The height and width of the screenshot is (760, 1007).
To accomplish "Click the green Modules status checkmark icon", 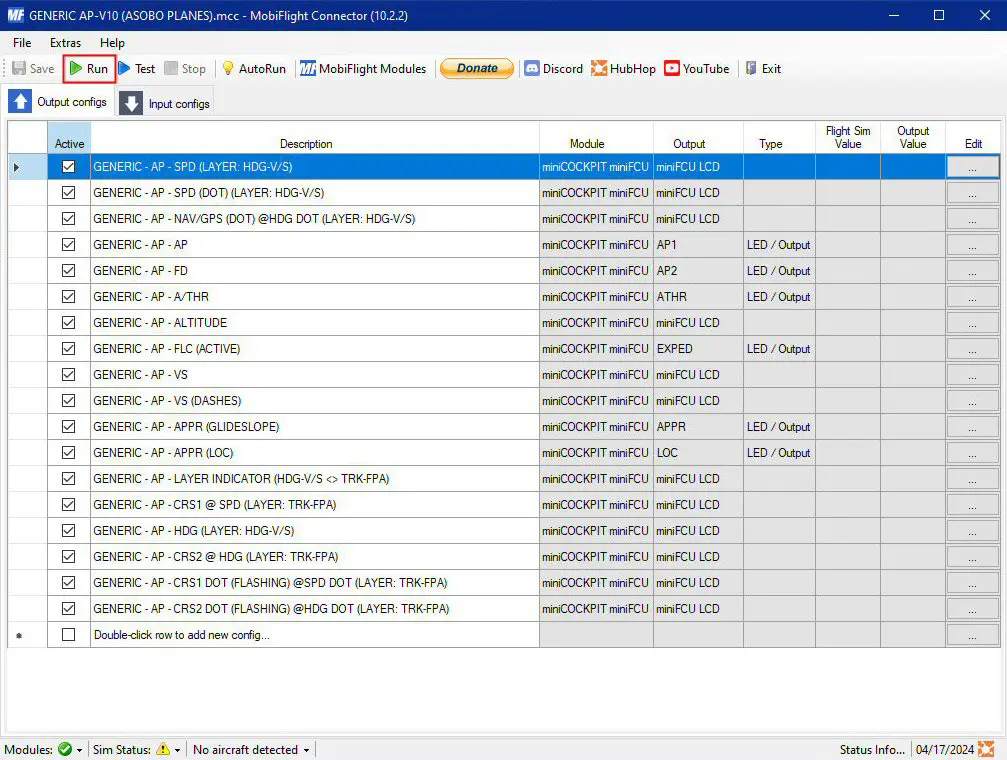I will click(65, 749).
